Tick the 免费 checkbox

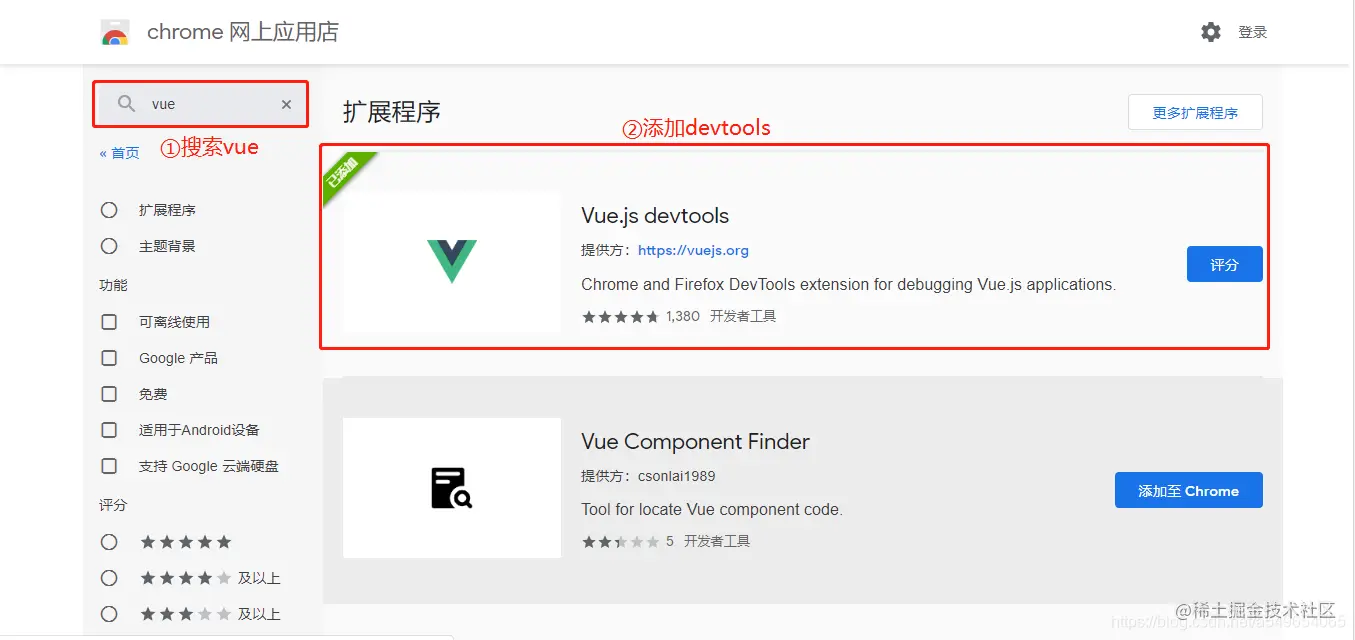[109, 394]
